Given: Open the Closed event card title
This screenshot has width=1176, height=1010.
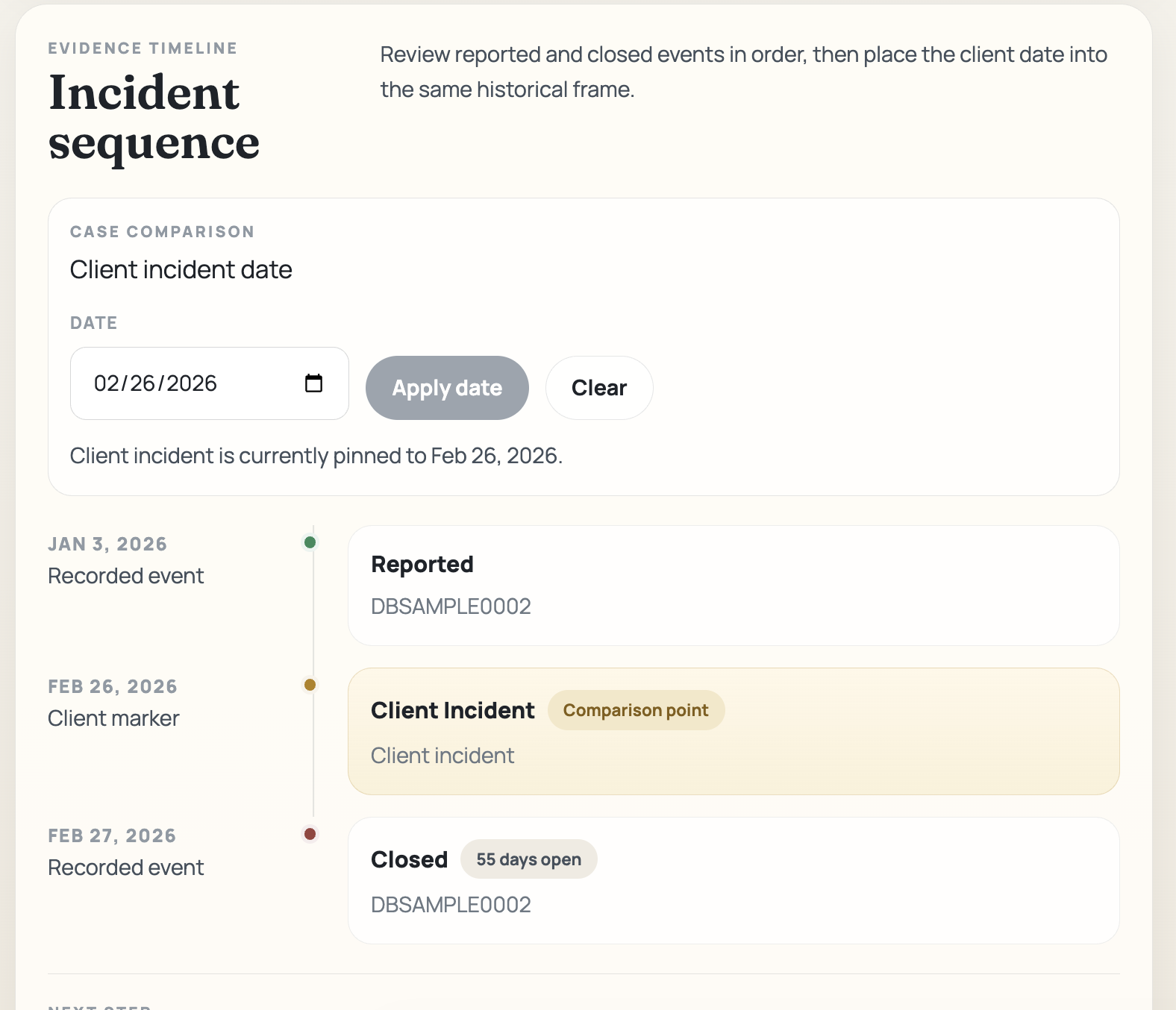Looking at the screenshot, I should coord(409,860).
